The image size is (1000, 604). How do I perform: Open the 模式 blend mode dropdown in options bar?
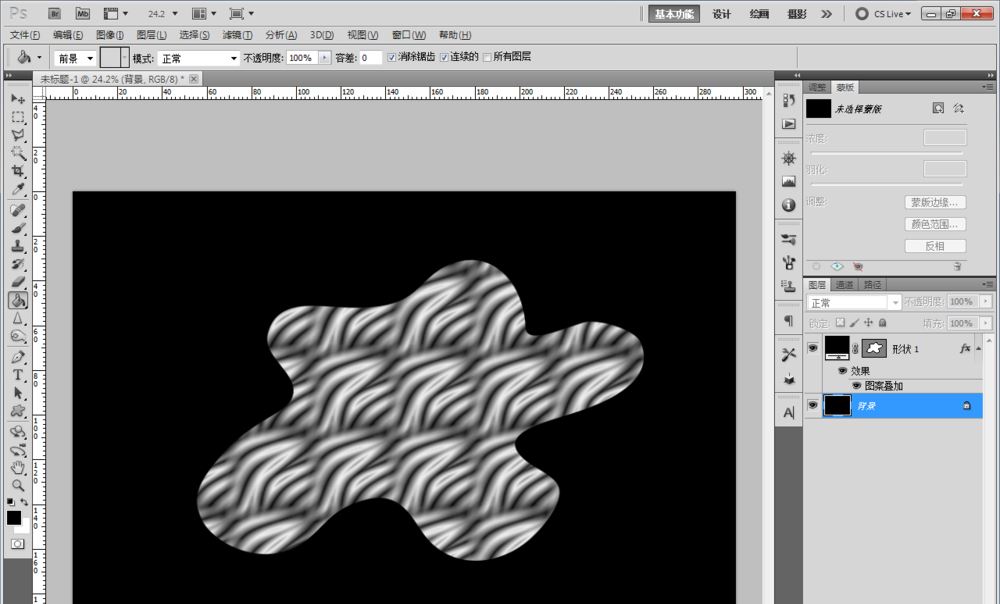coord(198,58)
